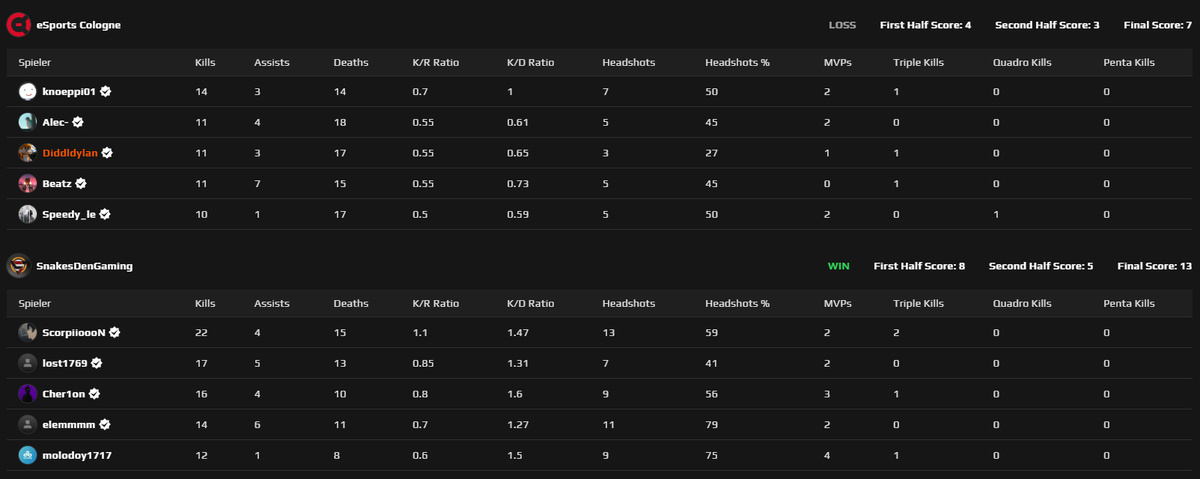Click verified badge next to Alec-
Screen dimensions: 1200x479
[x=78, y=122]
